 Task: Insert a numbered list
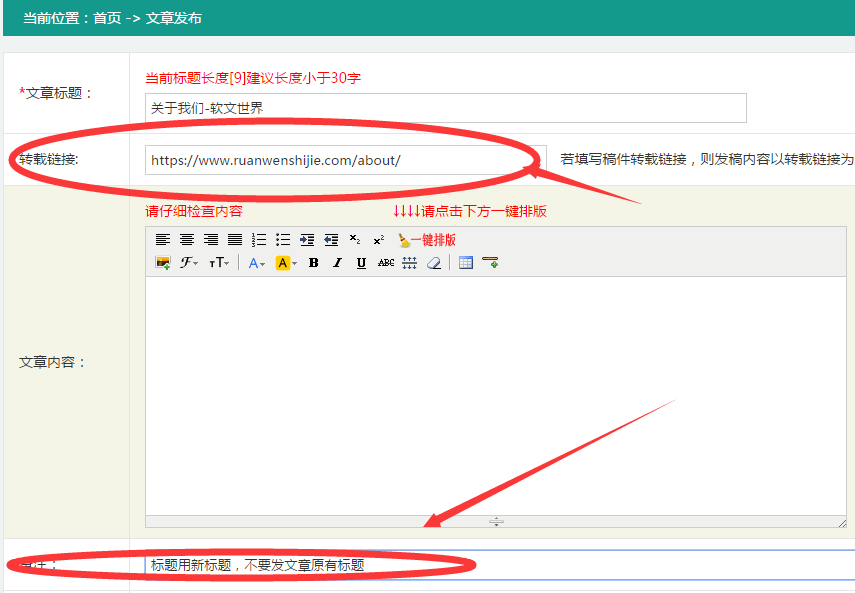tap(259, 240)
